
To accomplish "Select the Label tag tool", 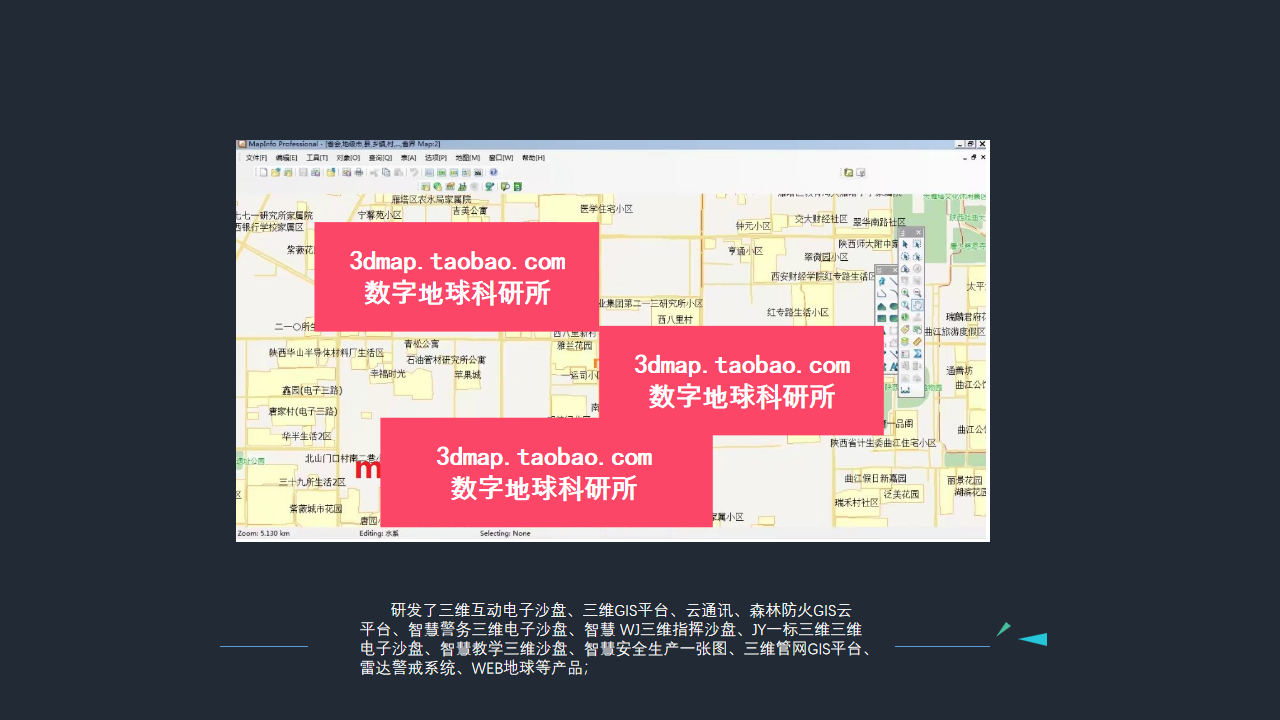I will point(906,329).
